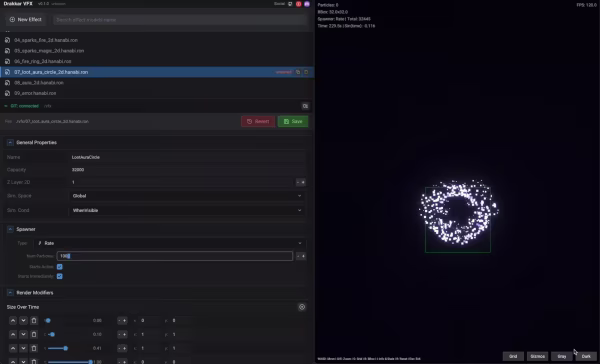Screen dimensions: 600x364
Task: Duplicate the 07_loot_aura_circle effect via copy icon
Action: (298, 72)
